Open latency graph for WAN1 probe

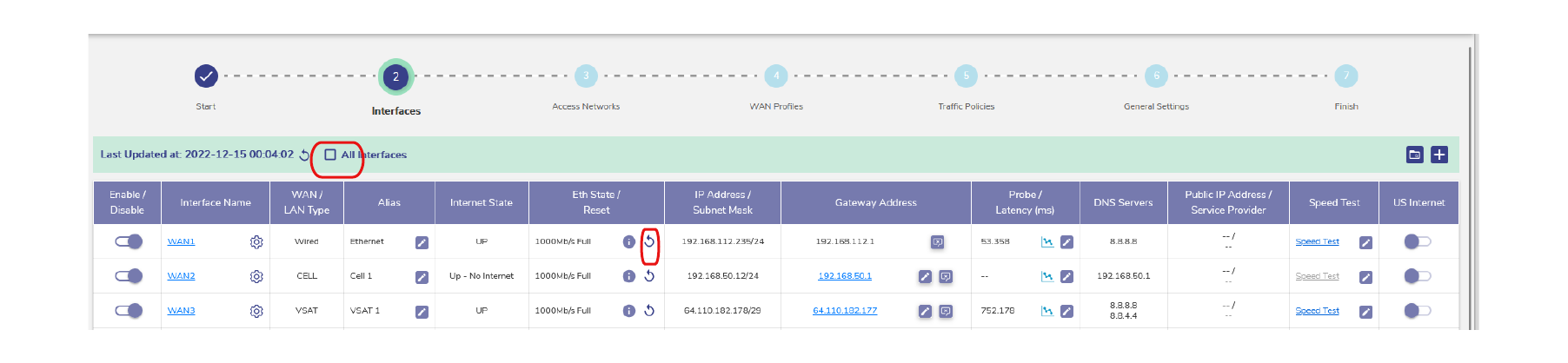coord(1047,242)
